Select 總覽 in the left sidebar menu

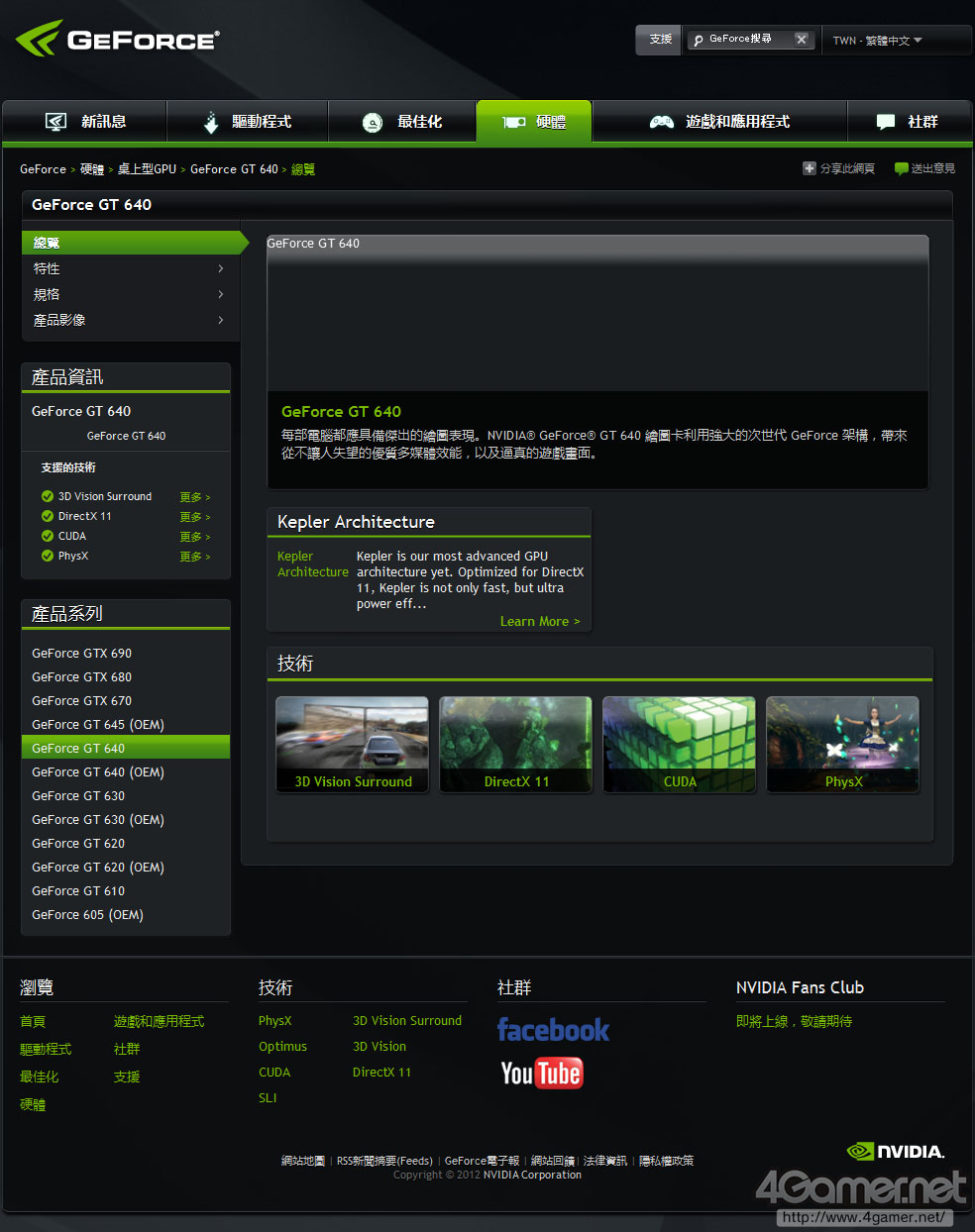coord(134,243)
